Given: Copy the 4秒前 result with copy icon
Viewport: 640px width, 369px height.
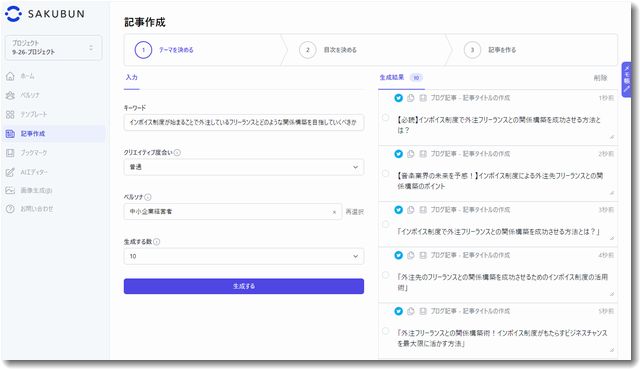Looking at the screenshot, I should click(x=411, y=255).
